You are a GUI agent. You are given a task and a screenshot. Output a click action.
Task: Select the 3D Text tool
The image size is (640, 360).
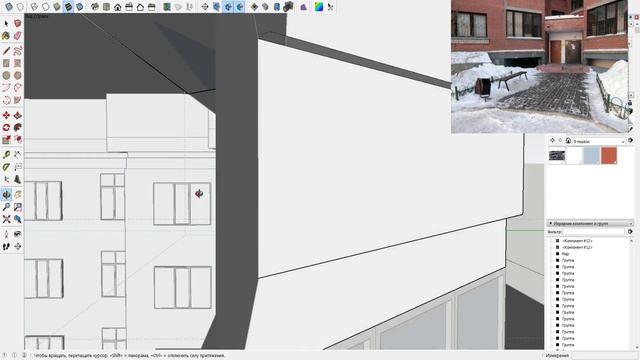(x=18, y=179)
